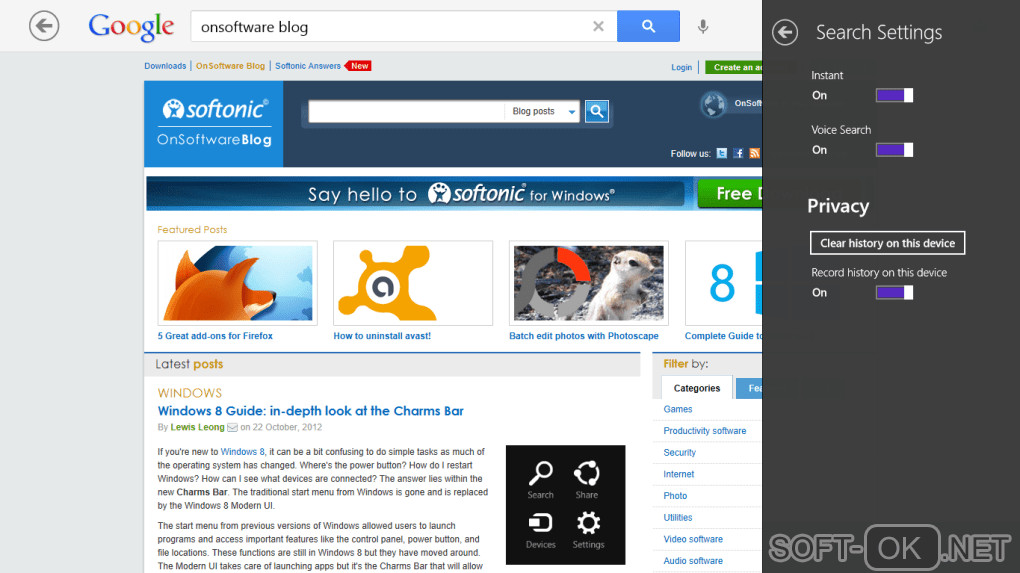Click Clear history on this device button
Image resolution: width=1020 pixels, height=573 pixels.
coord(887,243)
